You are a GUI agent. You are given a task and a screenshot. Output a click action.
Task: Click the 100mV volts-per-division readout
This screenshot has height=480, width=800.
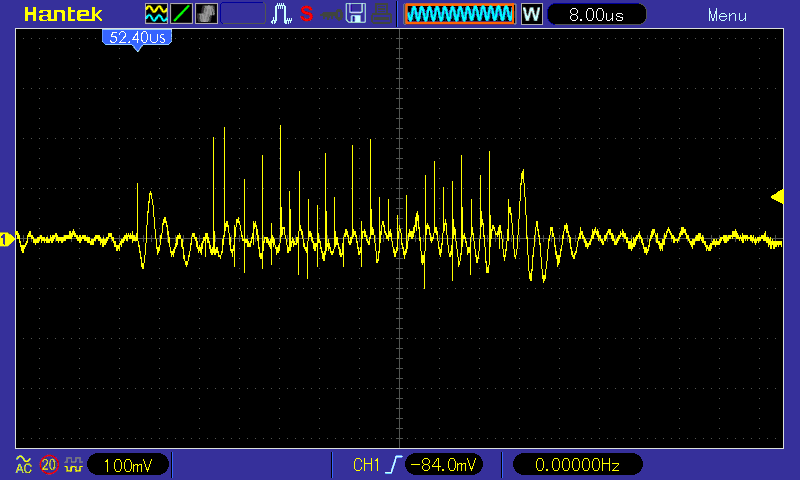pyautogui.click(x=128, y=465)
